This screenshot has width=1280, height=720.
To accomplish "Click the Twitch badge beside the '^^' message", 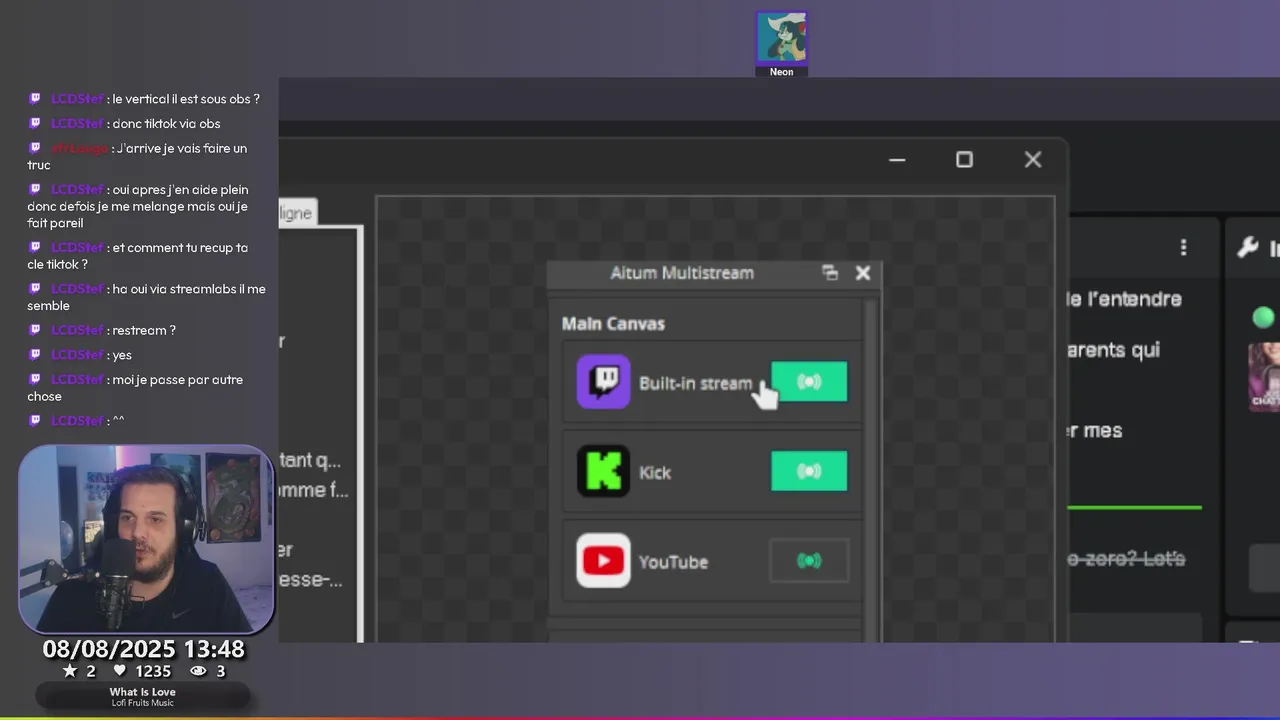I will point(35,421).
